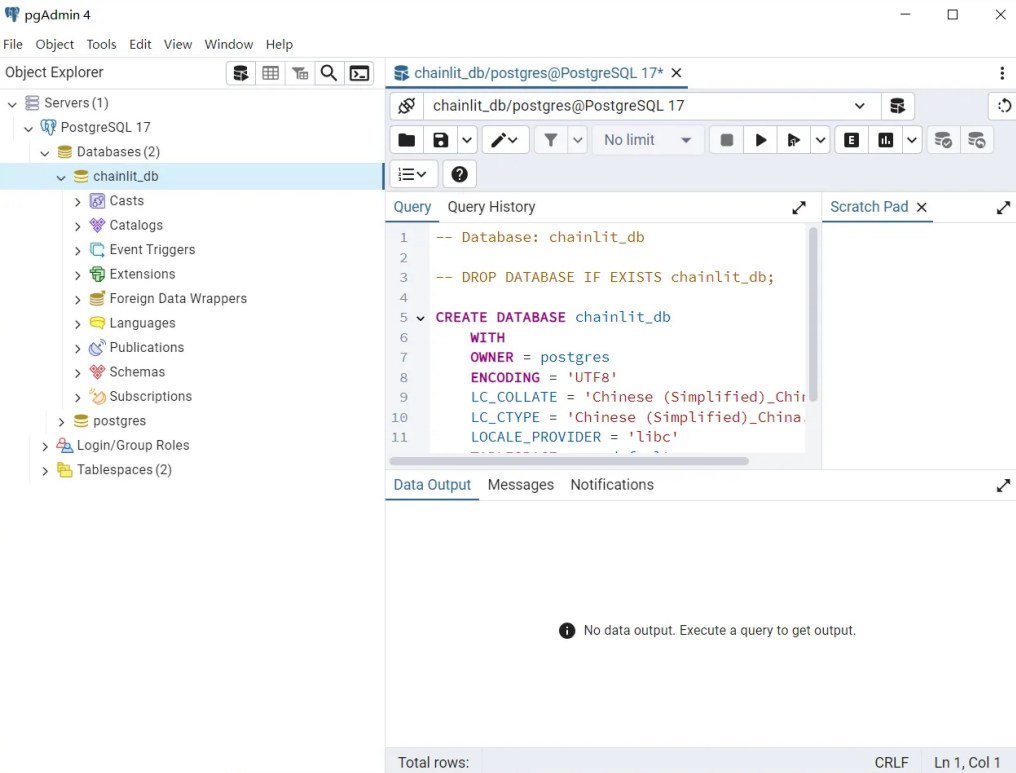Open the View menu
The height and width of the screenshot is (773, 1016).
pyautogui.click(x=178, y=44)
